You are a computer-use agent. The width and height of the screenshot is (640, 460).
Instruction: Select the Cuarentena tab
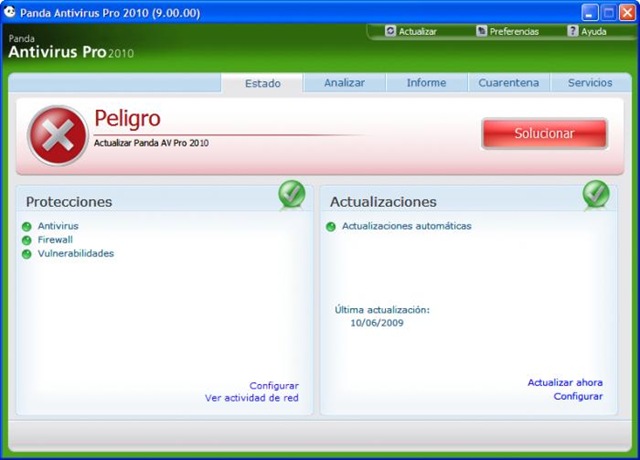click(509, 83)
